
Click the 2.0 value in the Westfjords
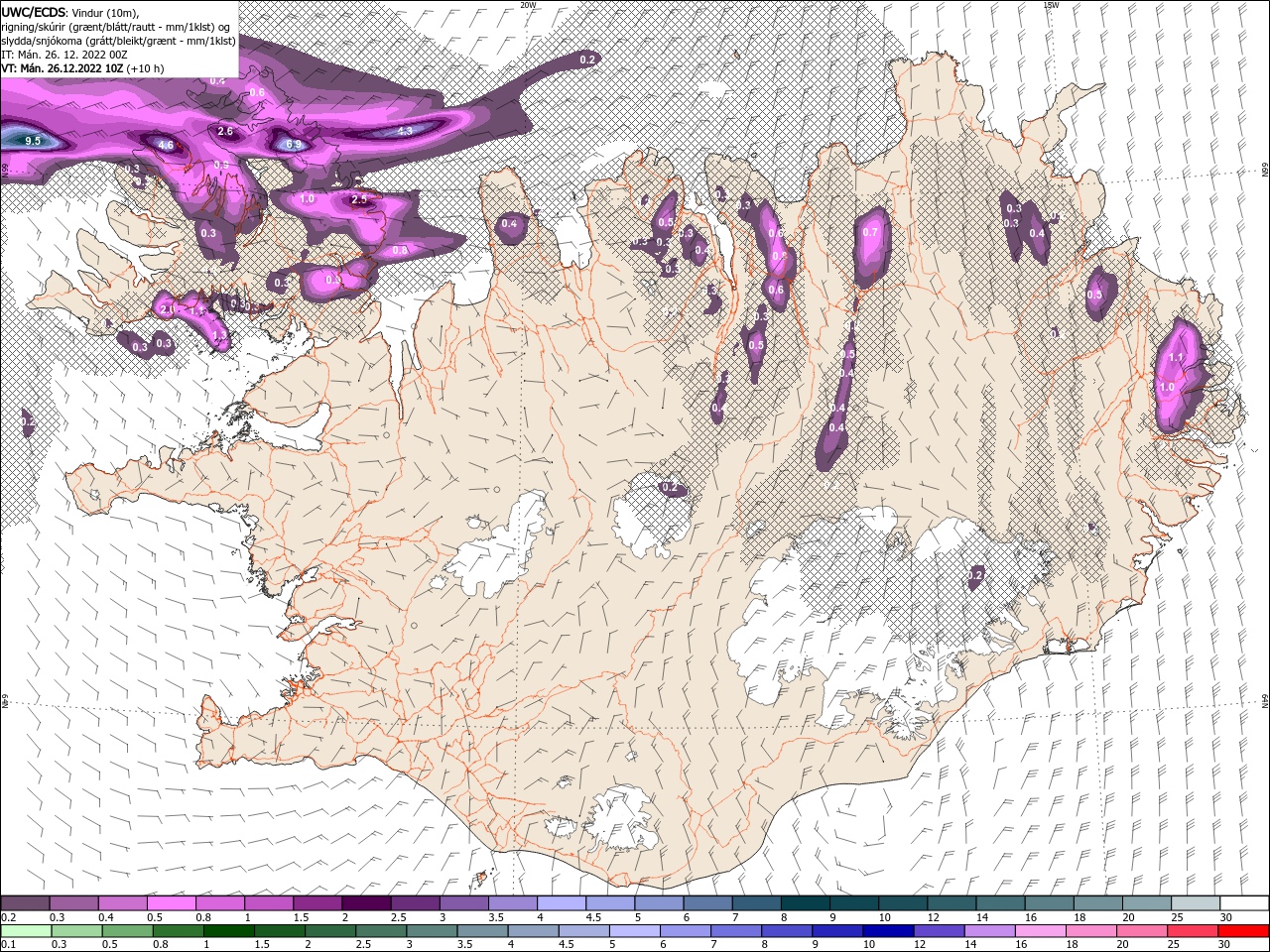click(167, 309)
